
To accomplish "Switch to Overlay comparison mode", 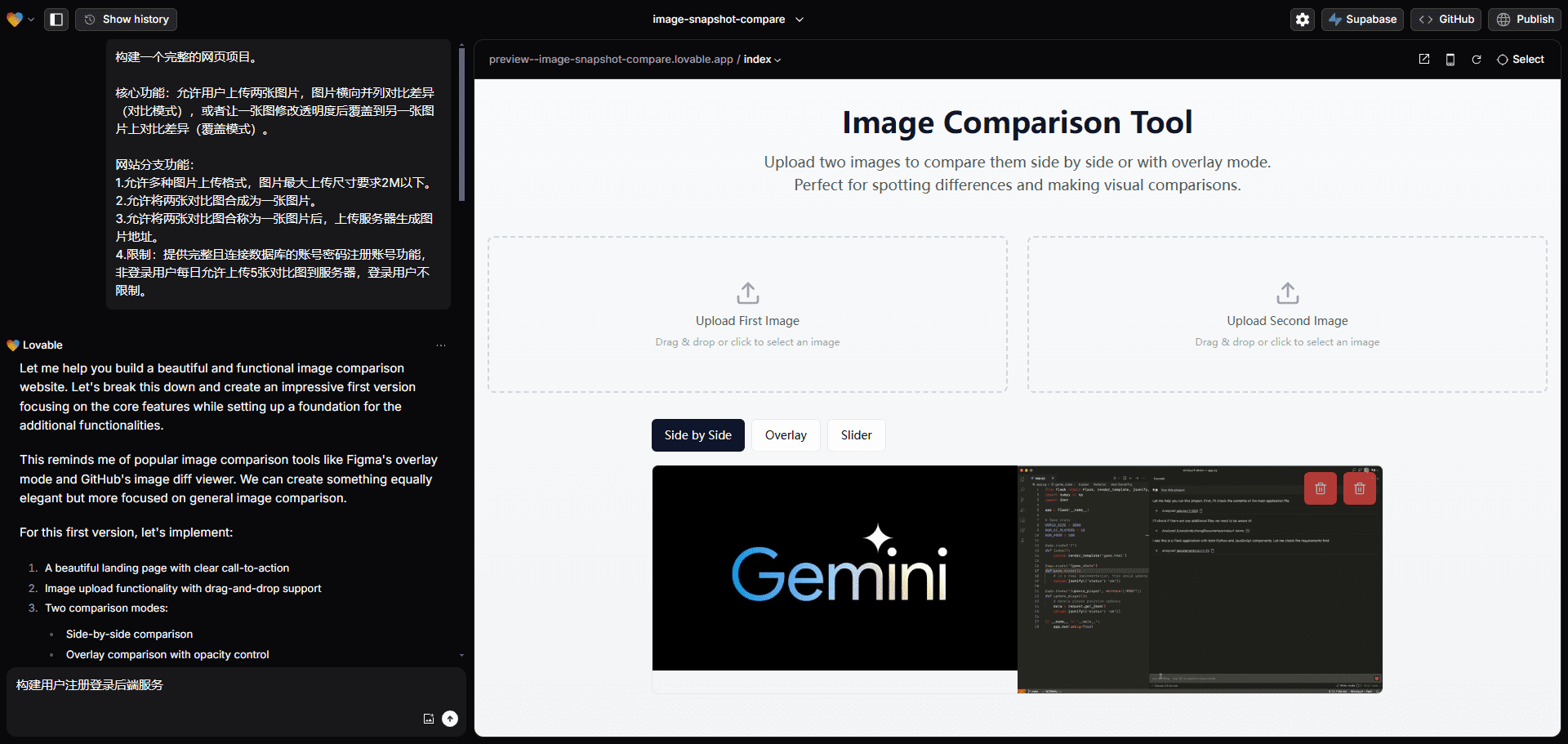I will point(786,435).
